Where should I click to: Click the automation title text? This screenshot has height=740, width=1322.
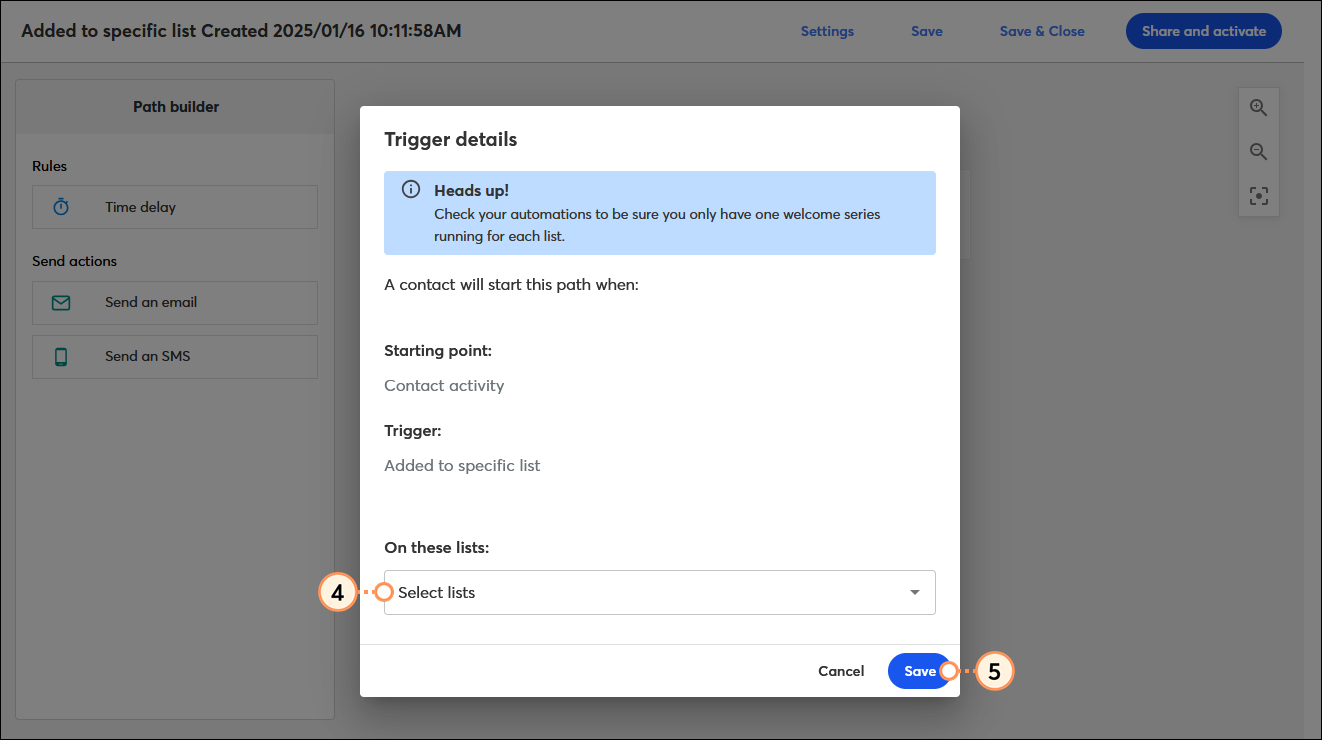point(241,31)
